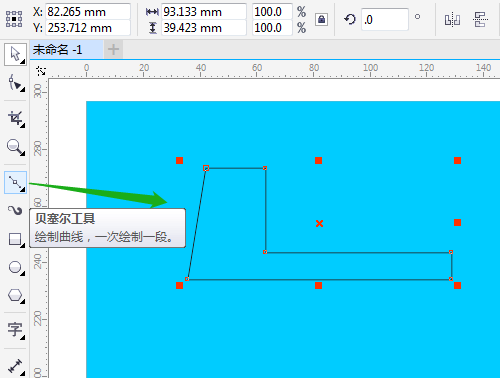
Task: Click the Y position field
Action: [88, 28]
